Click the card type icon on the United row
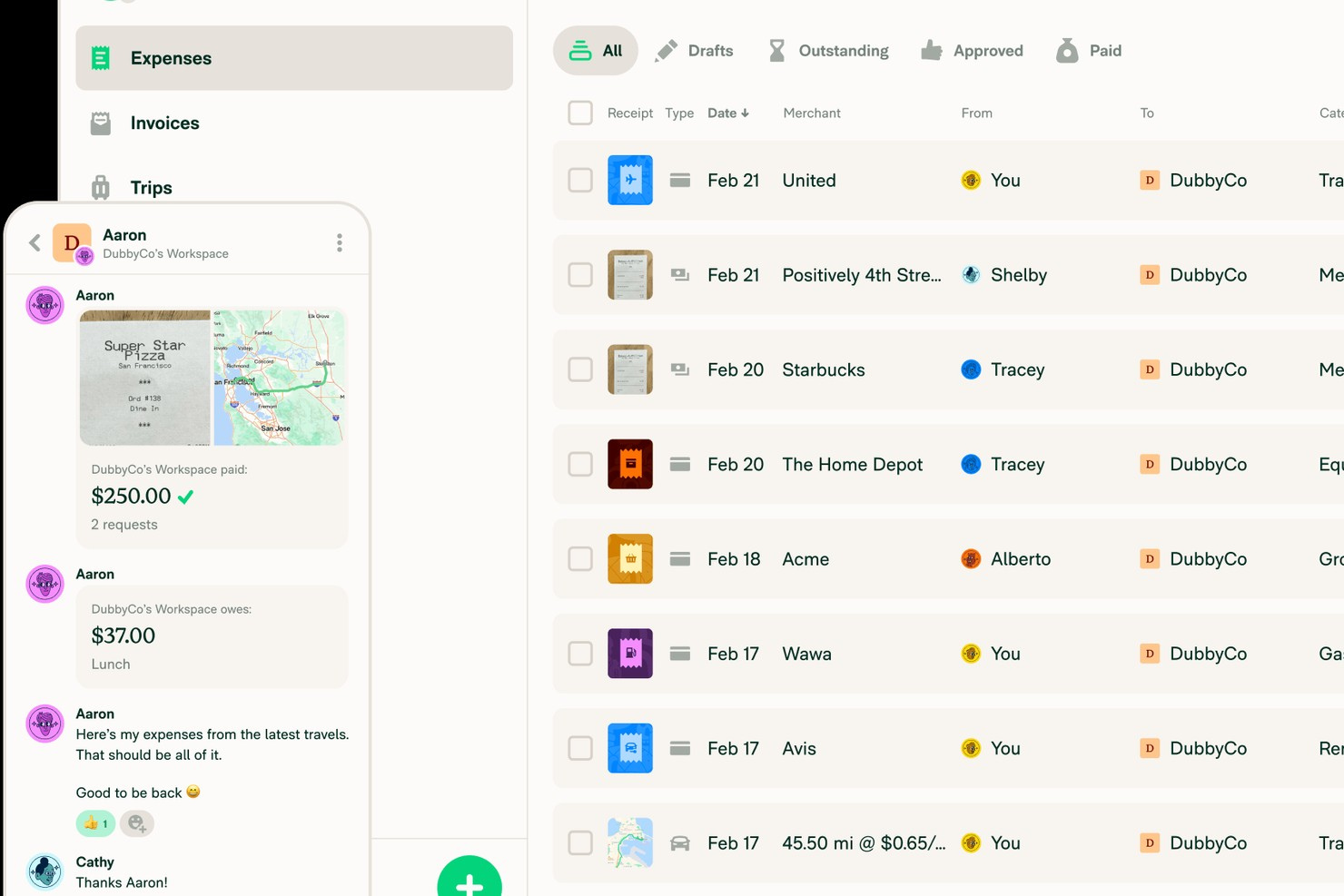This screenshot has height=896, width=1344. coord(679,180)
